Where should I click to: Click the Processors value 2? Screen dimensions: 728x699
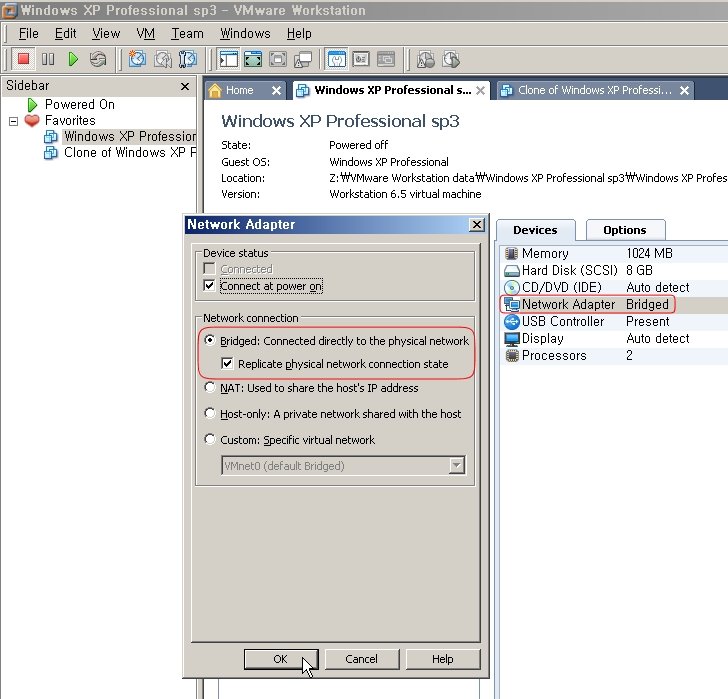pos(629,356)
